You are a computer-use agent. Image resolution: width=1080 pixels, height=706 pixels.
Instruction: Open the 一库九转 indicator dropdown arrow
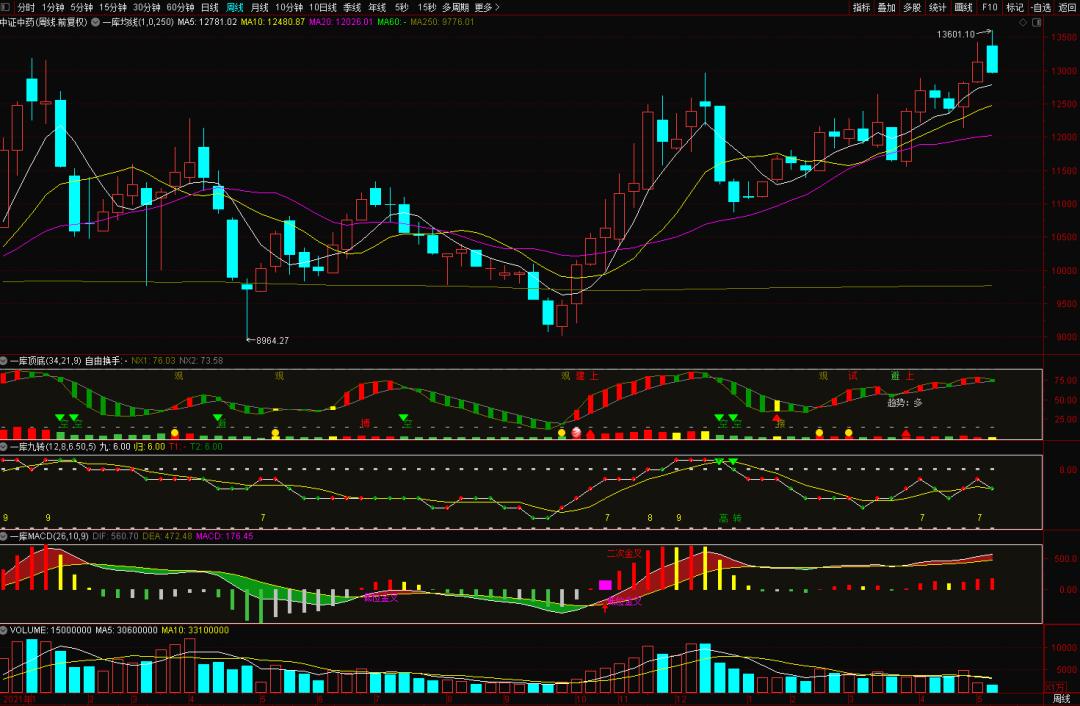pyautogui.click(x=4, y=446)
